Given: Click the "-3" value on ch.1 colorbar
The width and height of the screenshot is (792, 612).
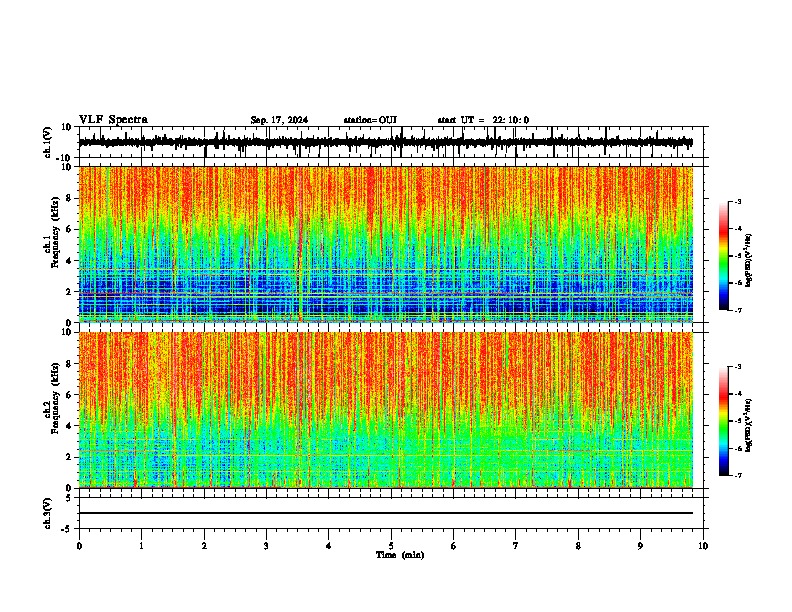Looking at the screenshot, I should [x=737, y=201].
